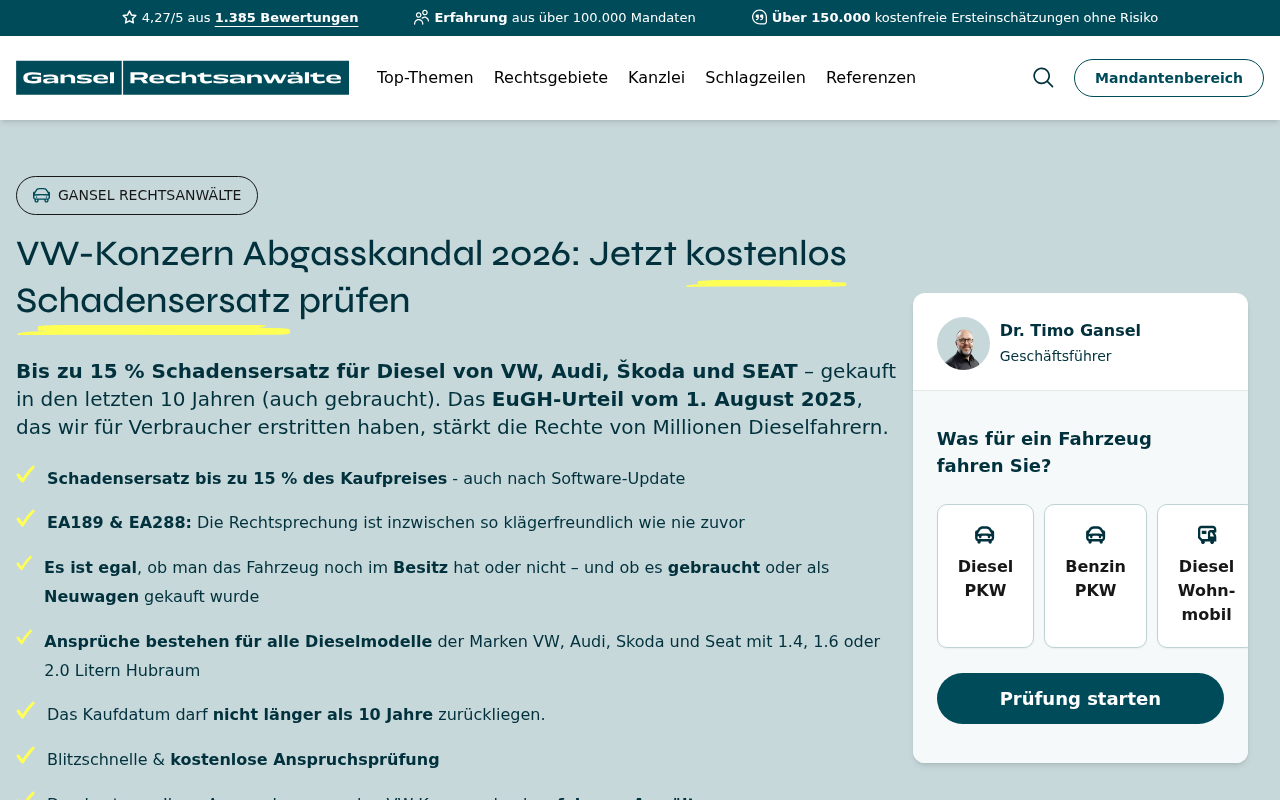
Task: Select Benzin PKW vehicle option
Action: coord(1095,576)
